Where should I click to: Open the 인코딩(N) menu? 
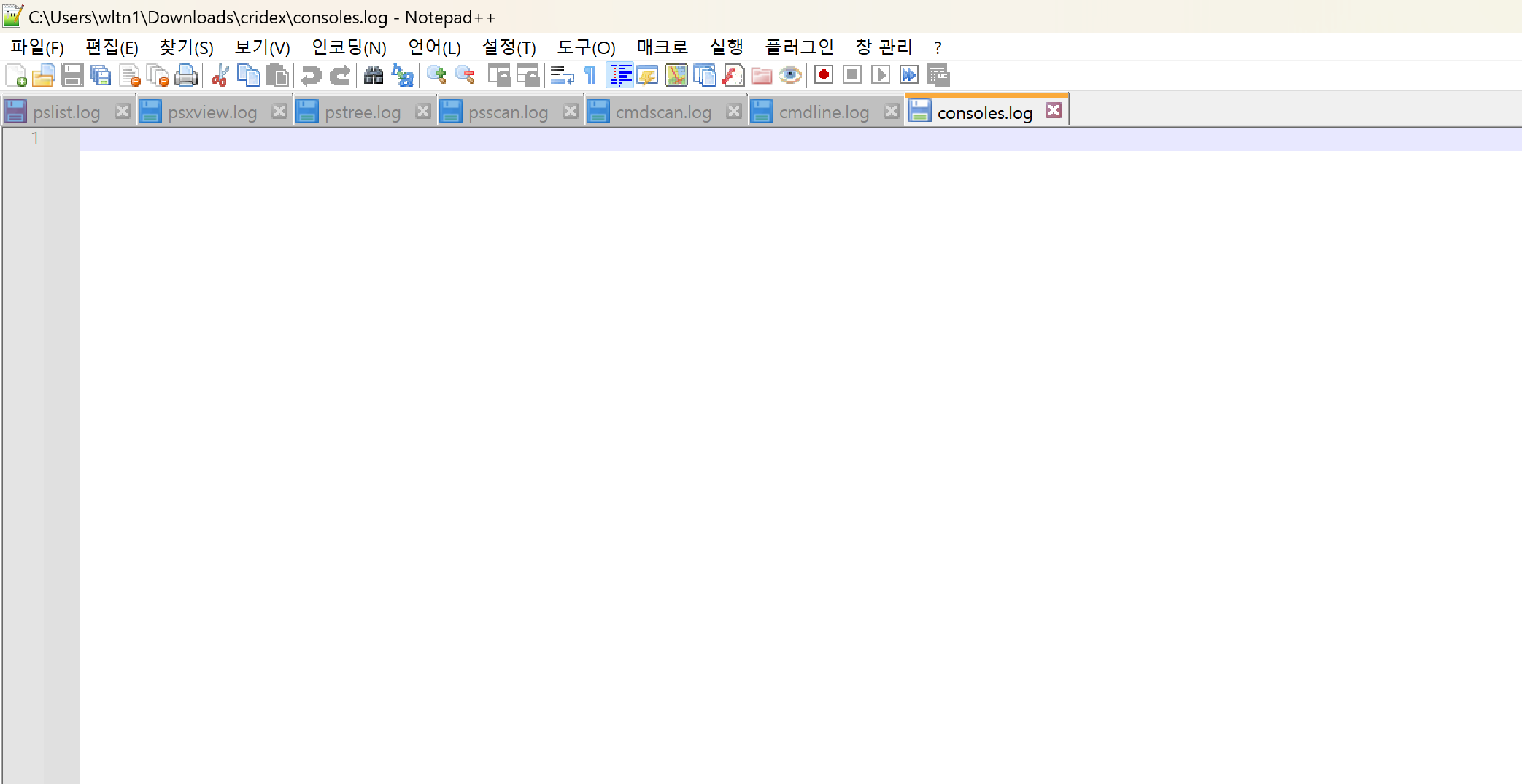pos(349,47)
